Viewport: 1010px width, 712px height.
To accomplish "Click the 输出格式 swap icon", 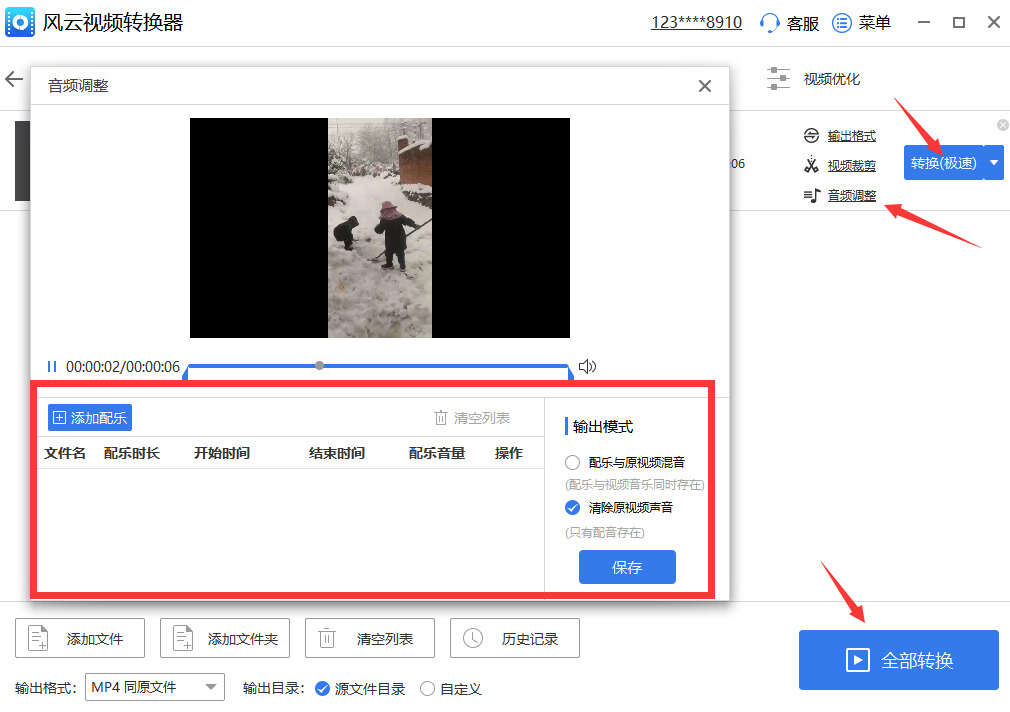I will point(811,135).
